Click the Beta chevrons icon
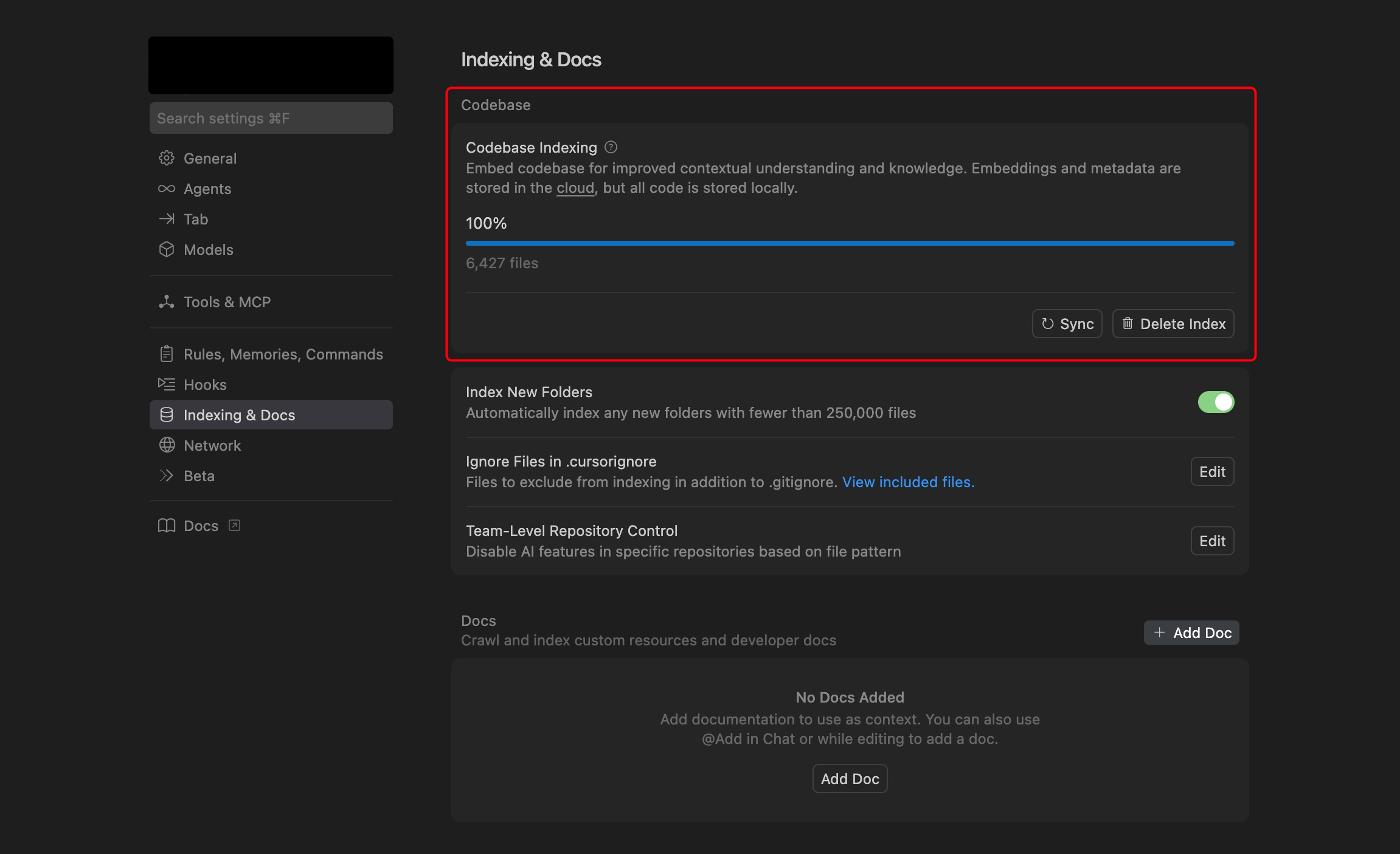 (x=166, y=475)
